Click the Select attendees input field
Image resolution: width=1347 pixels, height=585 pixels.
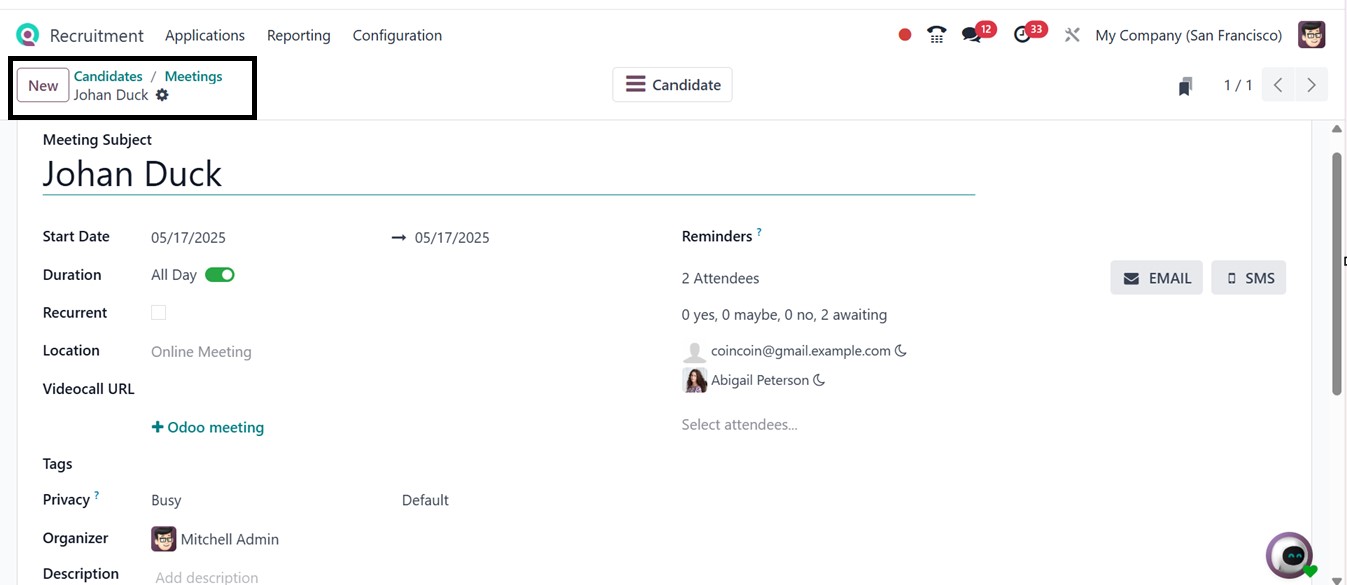click(739, 425)
